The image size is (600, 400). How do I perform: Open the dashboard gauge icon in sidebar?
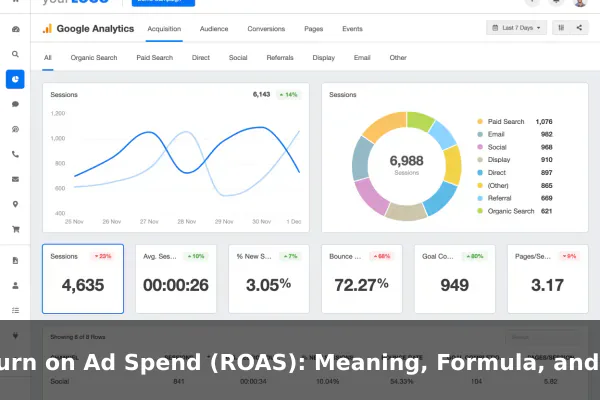pyautogui.click(x=15, y=29)
